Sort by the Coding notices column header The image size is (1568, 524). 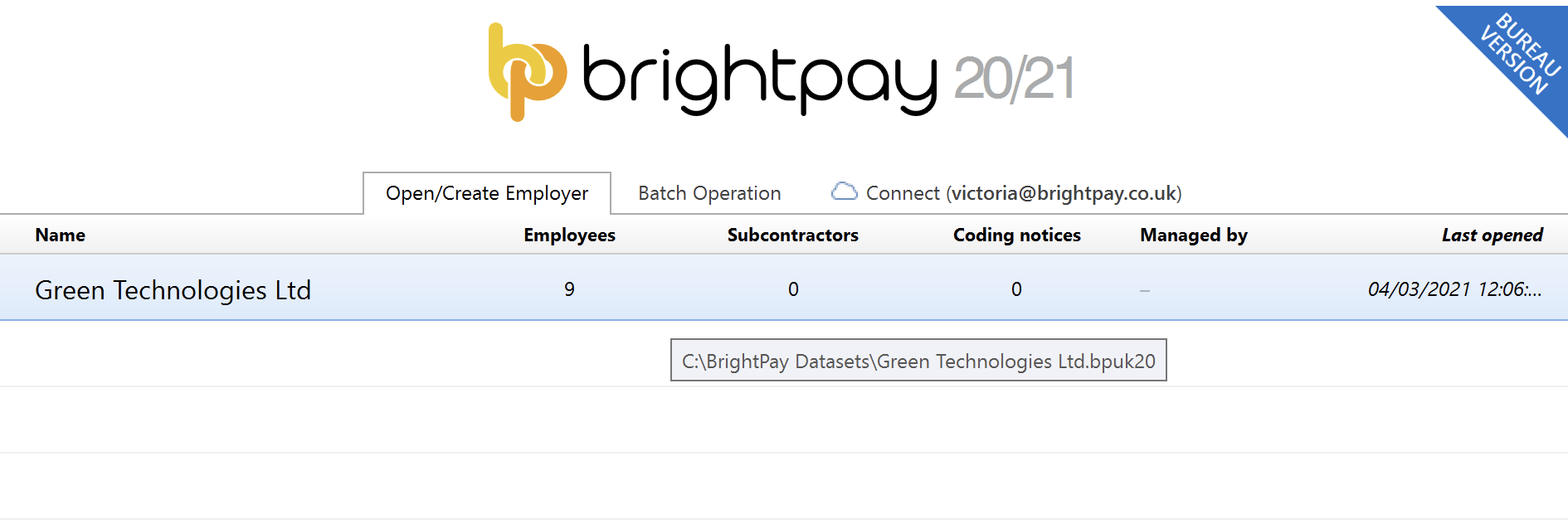click(1016, 235)
